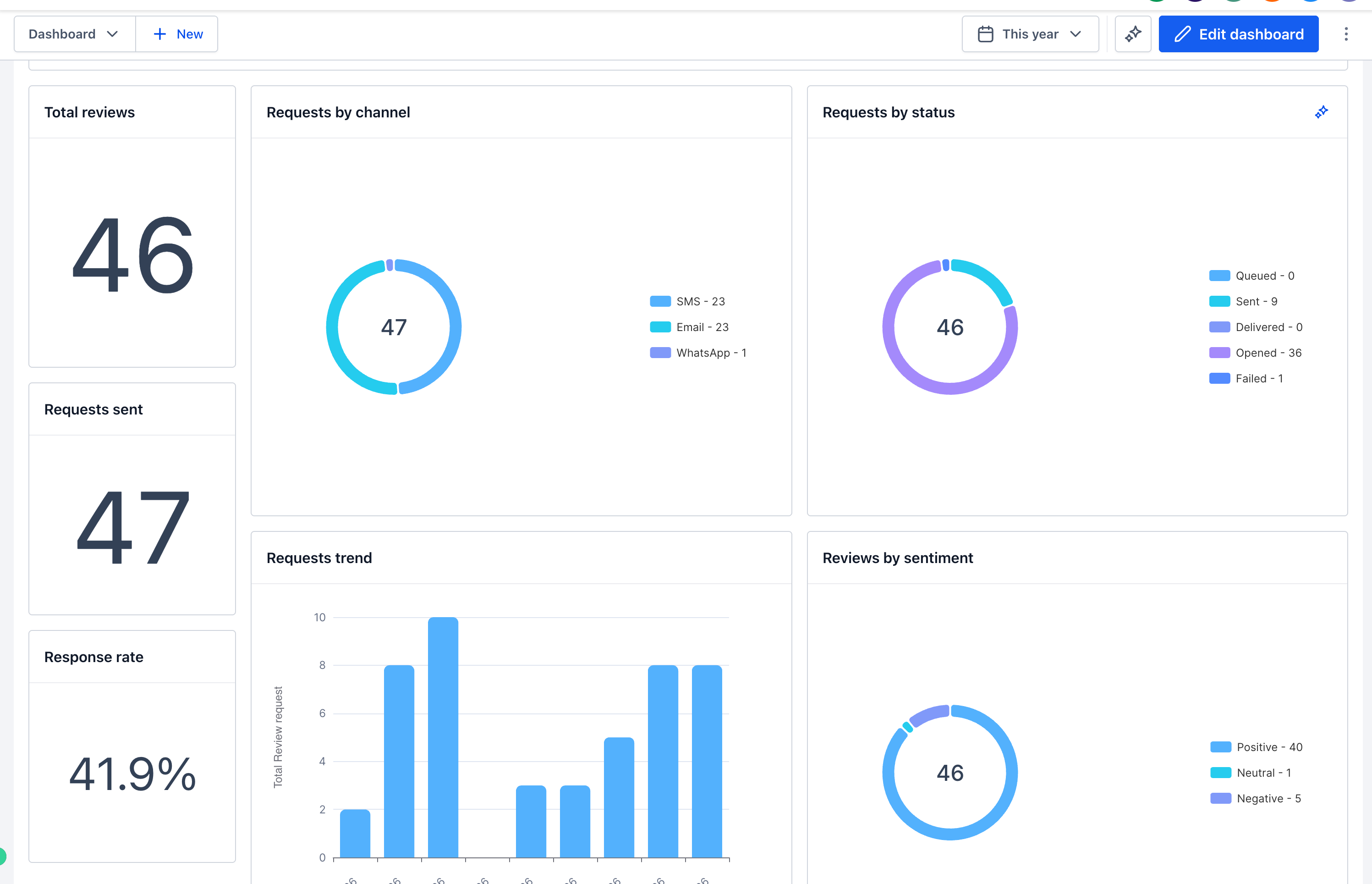
Task: Click the tallest bar in Requests trend
Action: point(443,737)
